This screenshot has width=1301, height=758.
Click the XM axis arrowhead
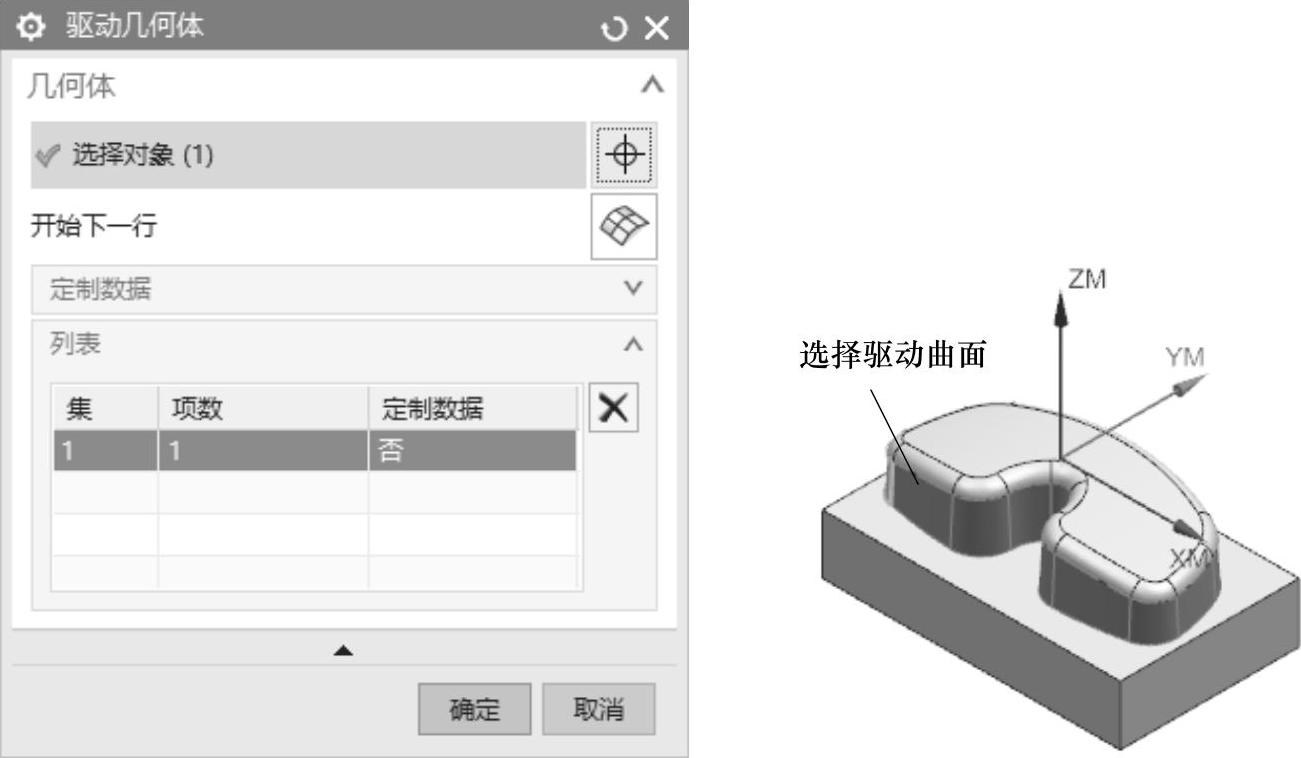pyautogui.click(x=1186, y=527)
